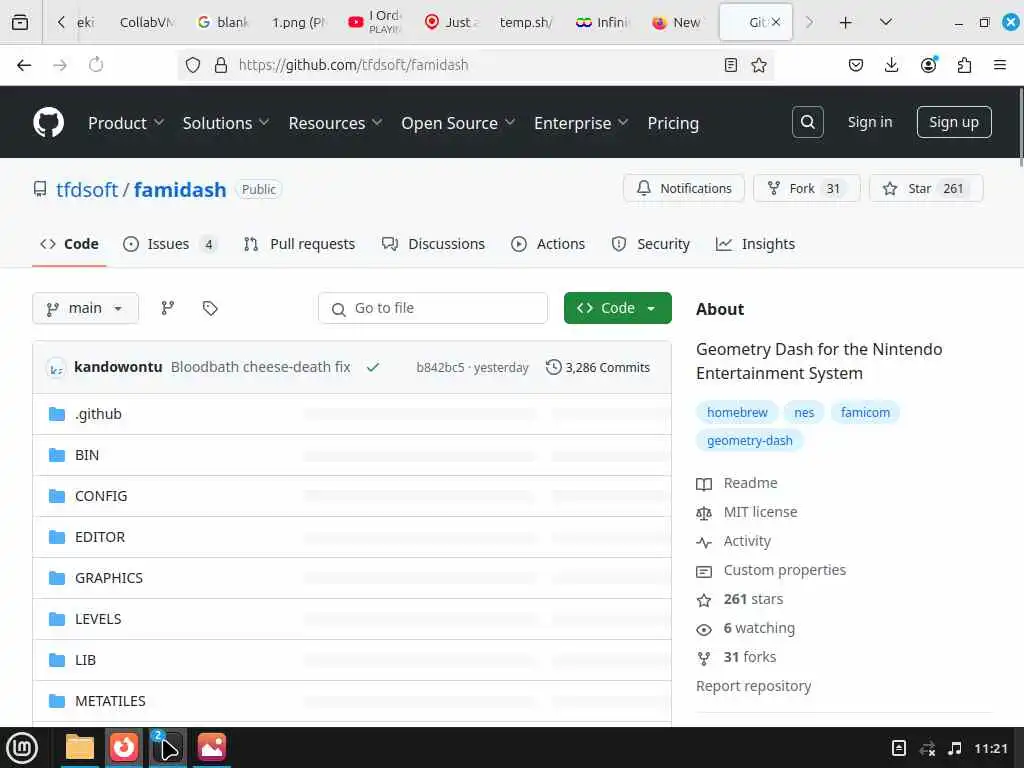Open the Pricing link
Viewport: 1024px width, 768px height.
pos(673,123)
